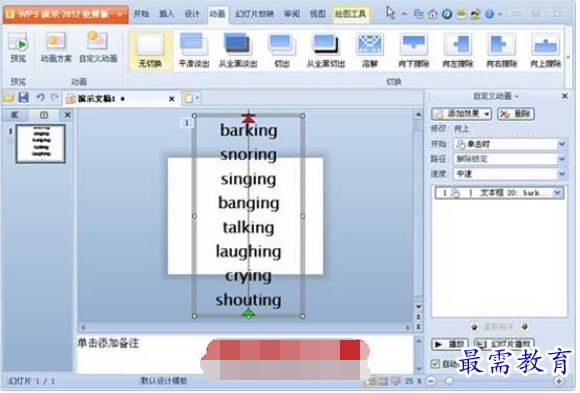
Task: Click the next slide double arrow button
Action: pyautogui.click(x=418, y=328)
